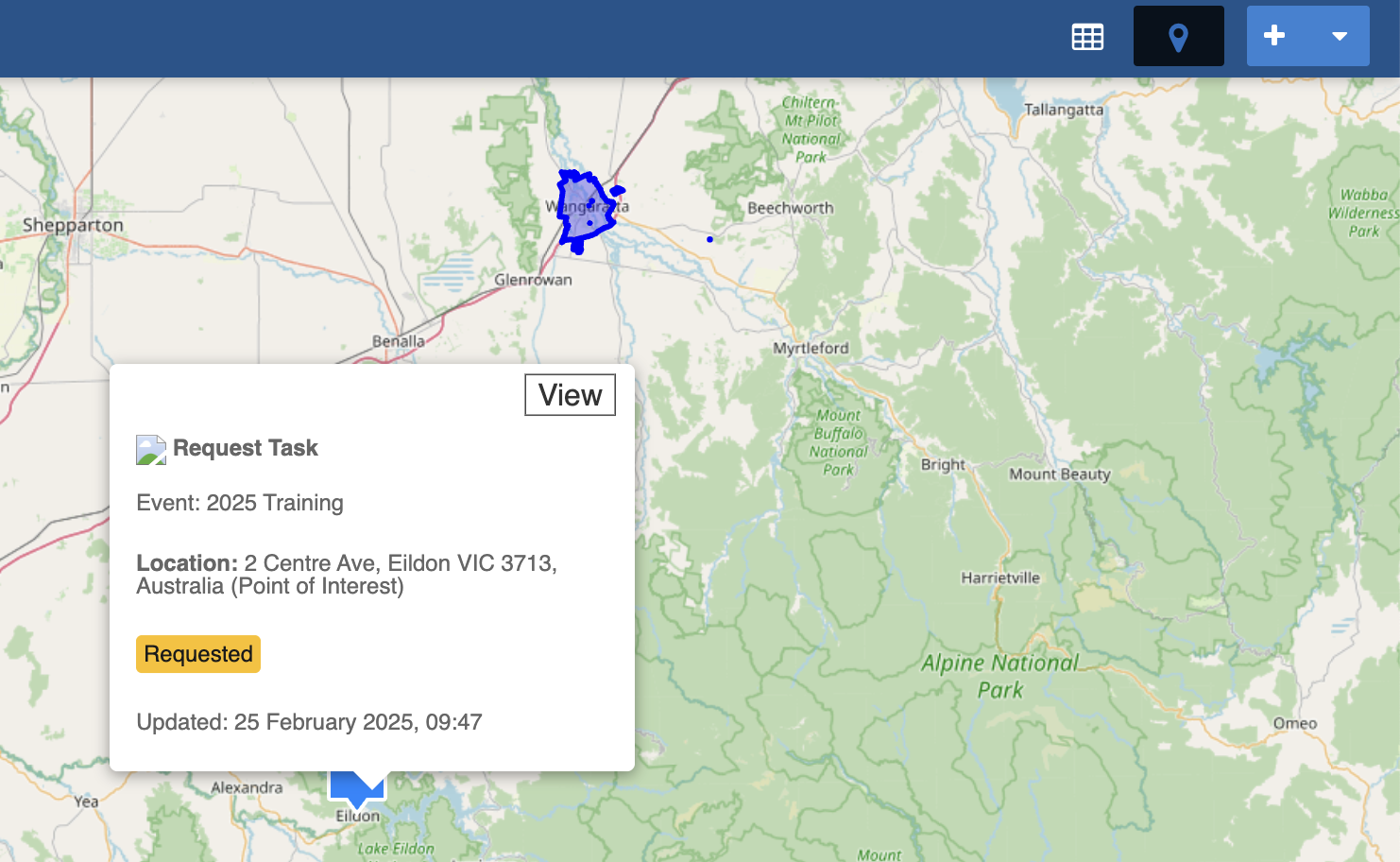Screen dimensions: 1400x862
Task: Click the Updated 25 February timestamp
Action: pyautogui.click(x=309, y=722)
